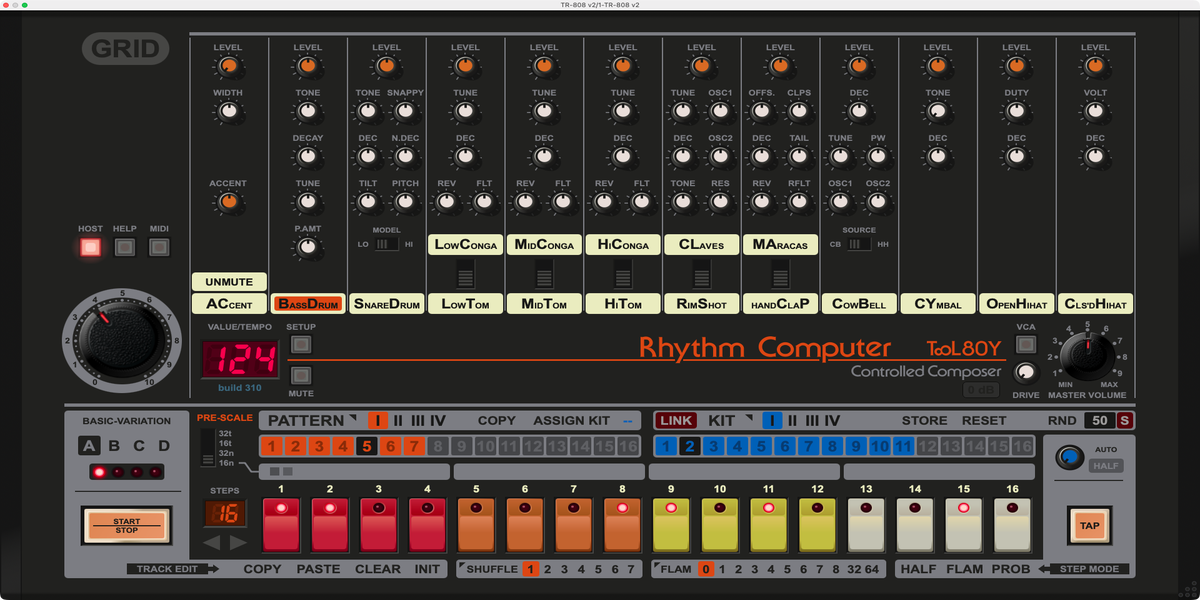
Task: Click the HELP button
Action: point(125,247)
